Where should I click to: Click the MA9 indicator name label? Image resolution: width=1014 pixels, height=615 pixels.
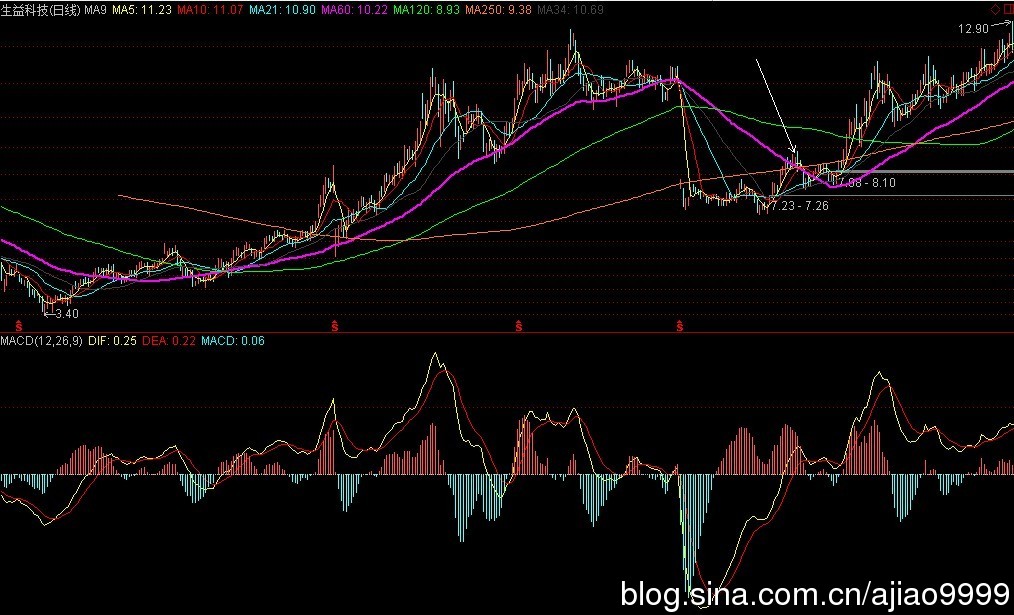point(96,9)
